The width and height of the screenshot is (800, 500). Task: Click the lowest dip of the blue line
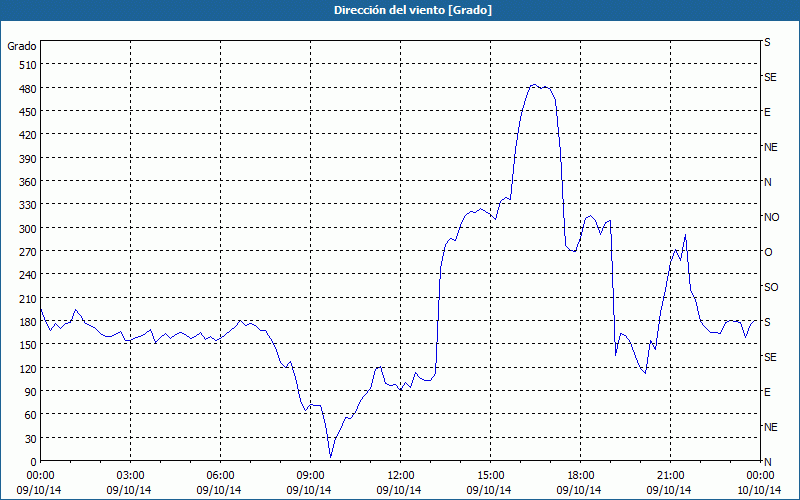330,457
